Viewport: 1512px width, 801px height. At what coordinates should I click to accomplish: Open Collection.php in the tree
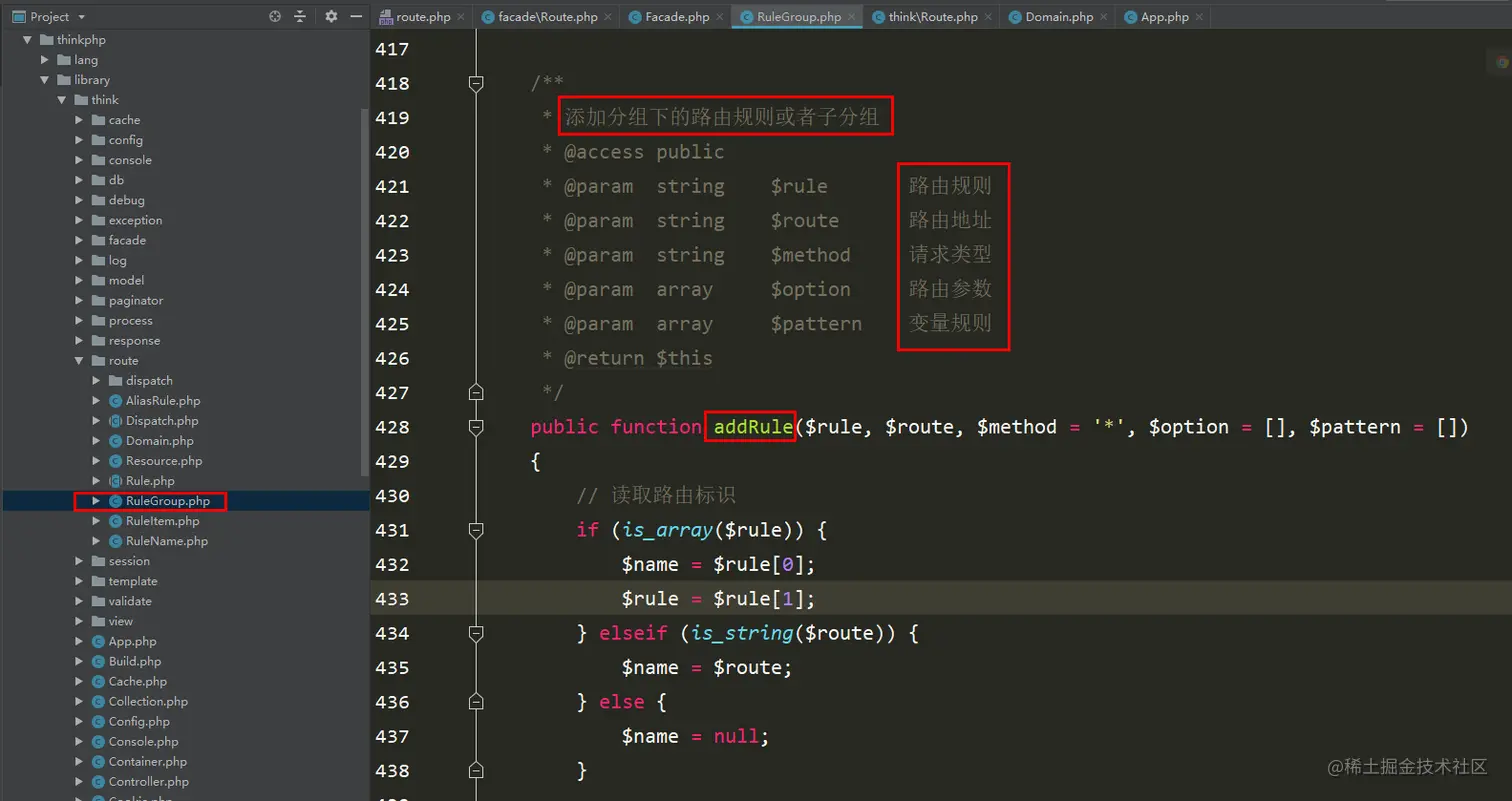[148, 701]
